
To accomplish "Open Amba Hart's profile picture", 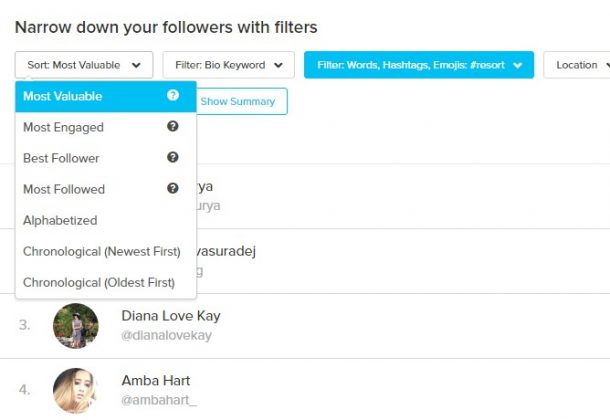I will pyautogui.click(x=74, y=390).
